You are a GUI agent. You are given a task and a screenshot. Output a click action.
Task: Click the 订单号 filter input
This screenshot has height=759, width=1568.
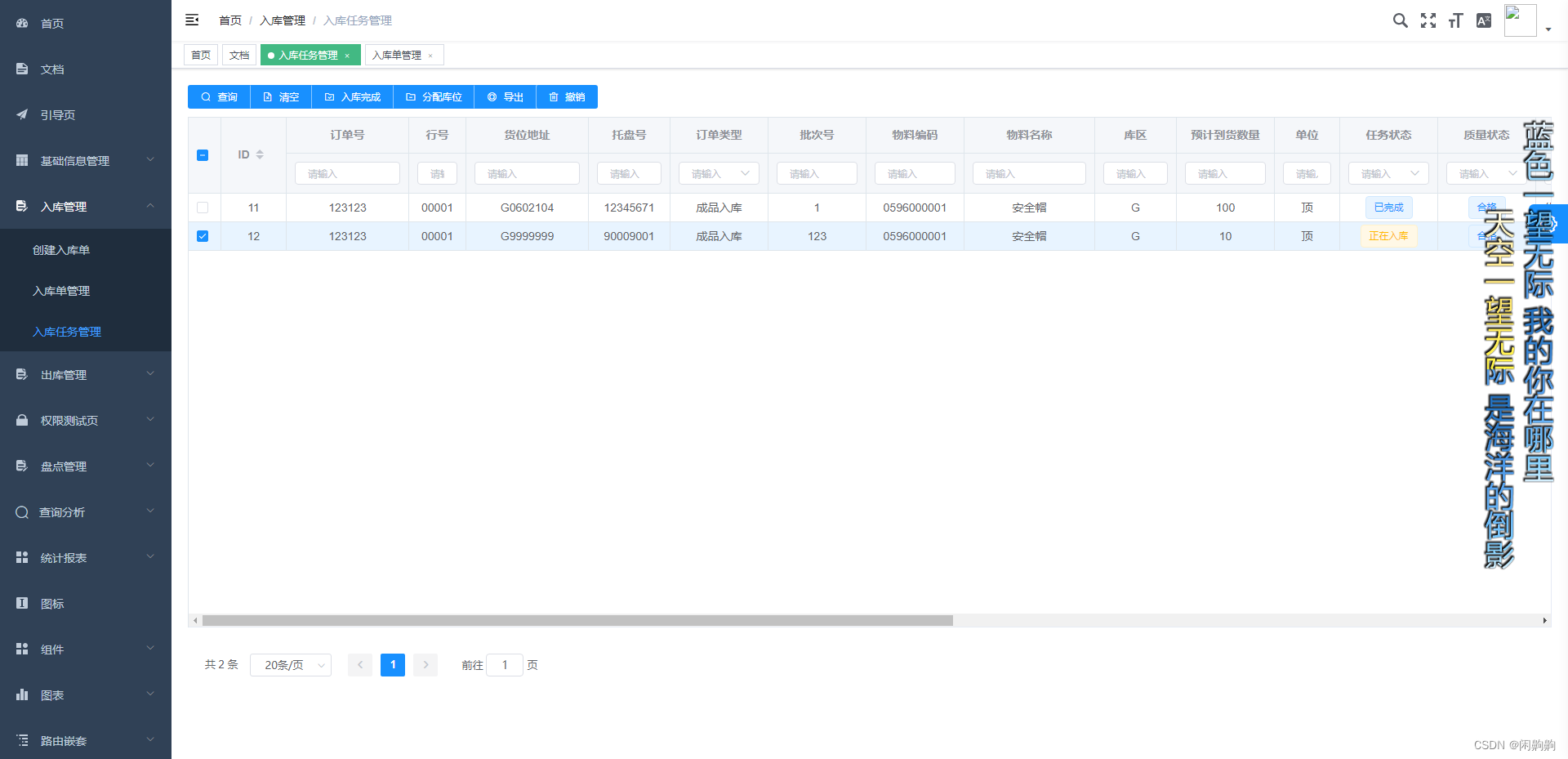347,173
